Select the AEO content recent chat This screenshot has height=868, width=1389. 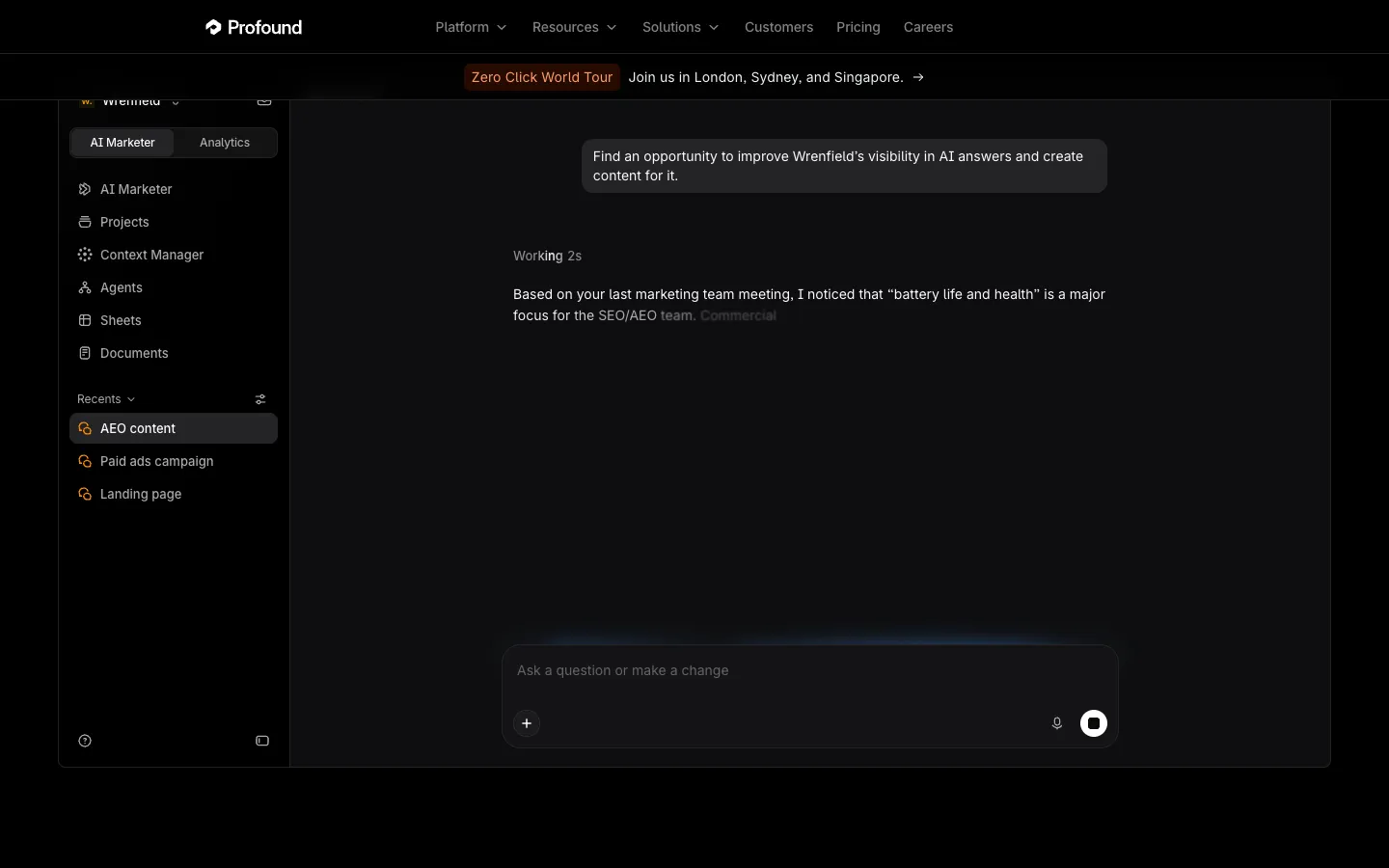174,428
